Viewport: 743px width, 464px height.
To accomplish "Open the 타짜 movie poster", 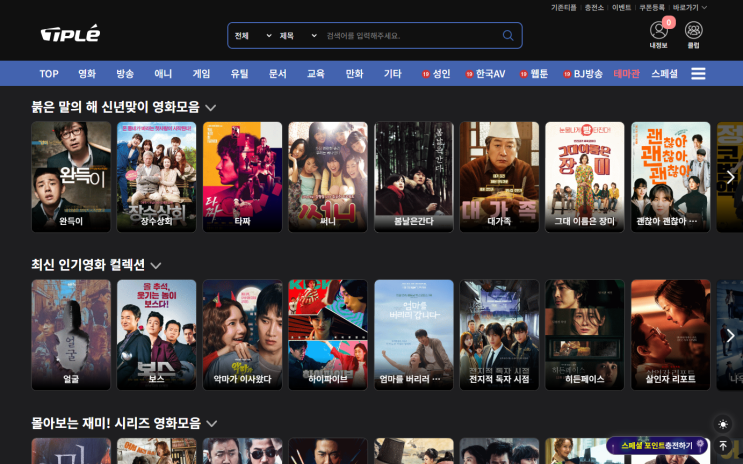I will 242,177.
